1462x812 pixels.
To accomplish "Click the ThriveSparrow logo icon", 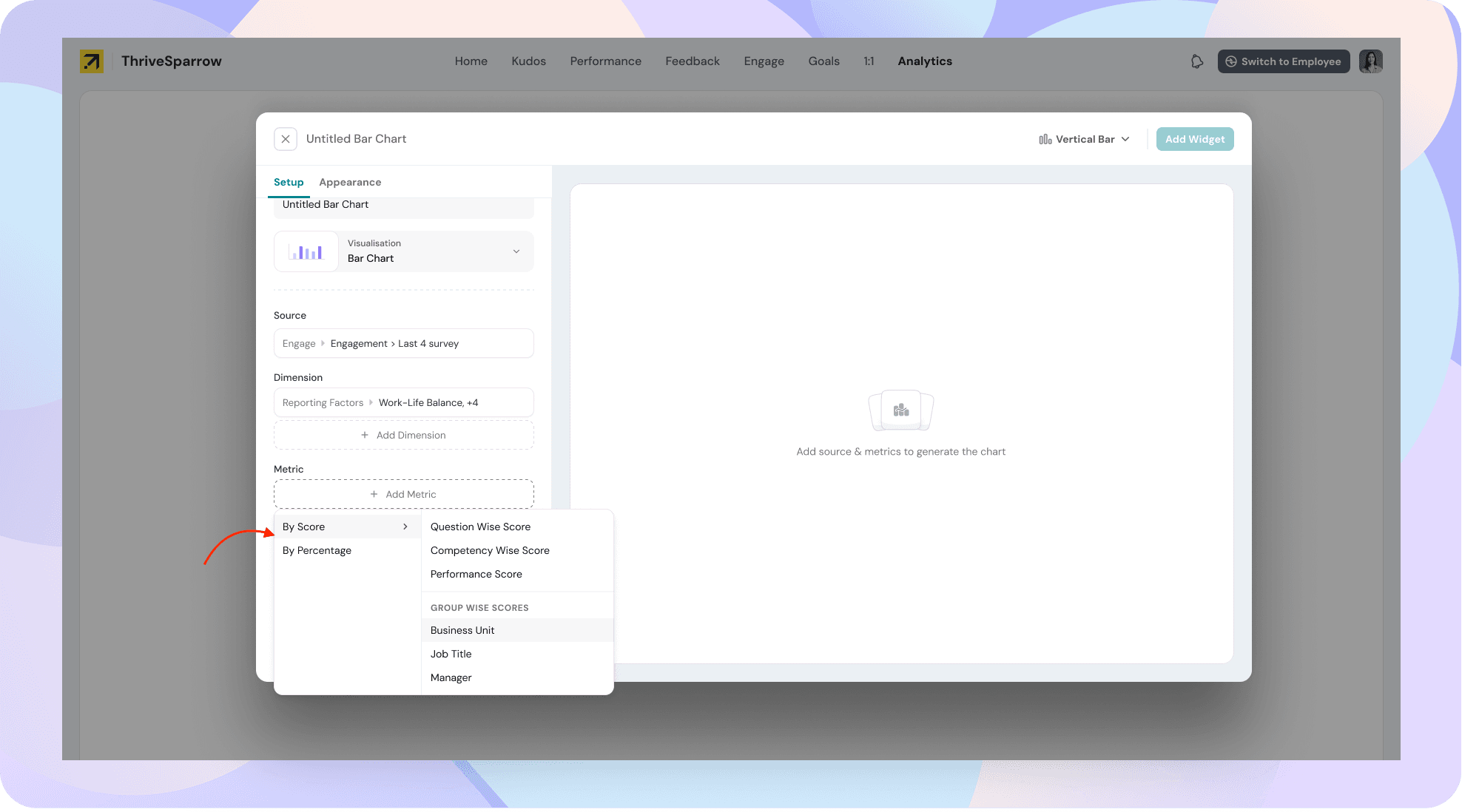I will pyautogui.click(x=92, y=61).
